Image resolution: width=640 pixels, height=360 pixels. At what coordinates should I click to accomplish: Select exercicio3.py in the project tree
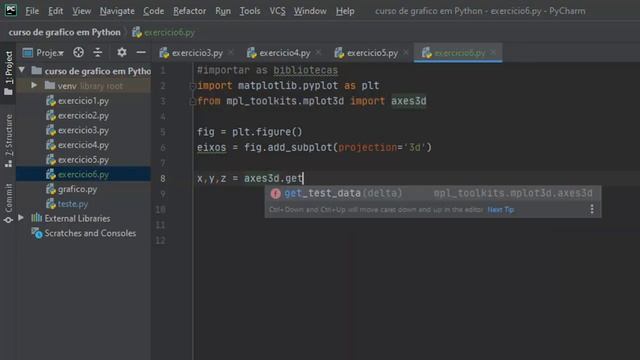pyautogui.click(x=78, y=130)
